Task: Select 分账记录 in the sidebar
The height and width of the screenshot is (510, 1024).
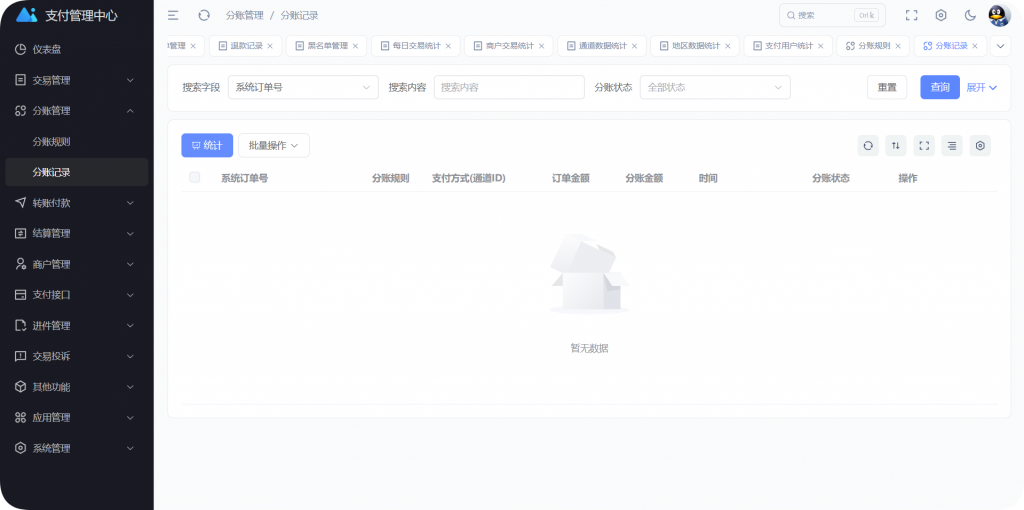Action: 76,172
